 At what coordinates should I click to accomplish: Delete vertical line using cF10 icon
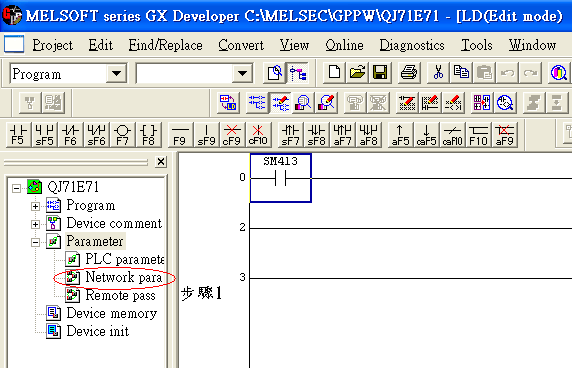pos(258,135)
